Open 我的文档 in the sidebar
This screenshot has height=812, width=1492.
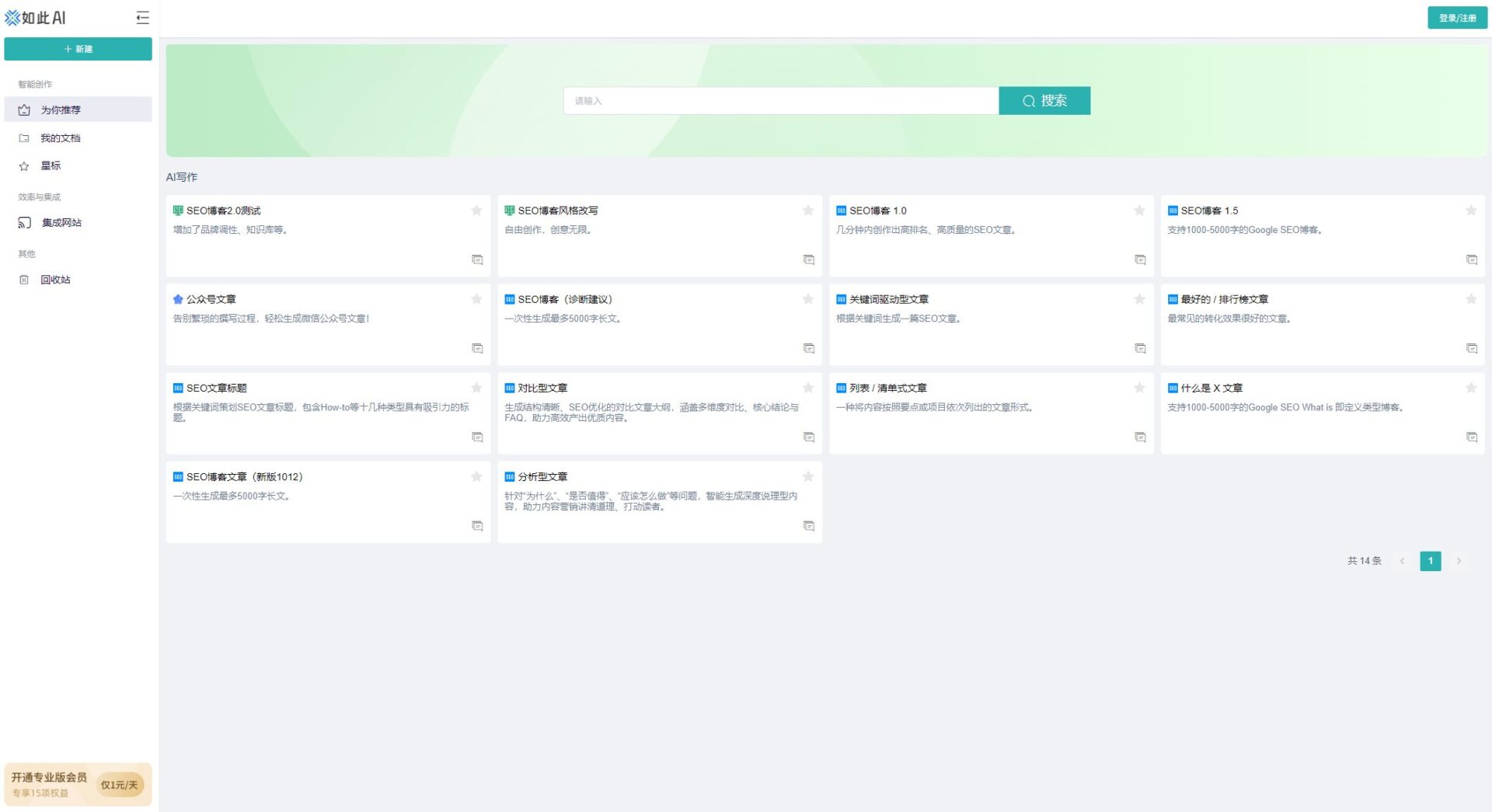tap(61, 138)
